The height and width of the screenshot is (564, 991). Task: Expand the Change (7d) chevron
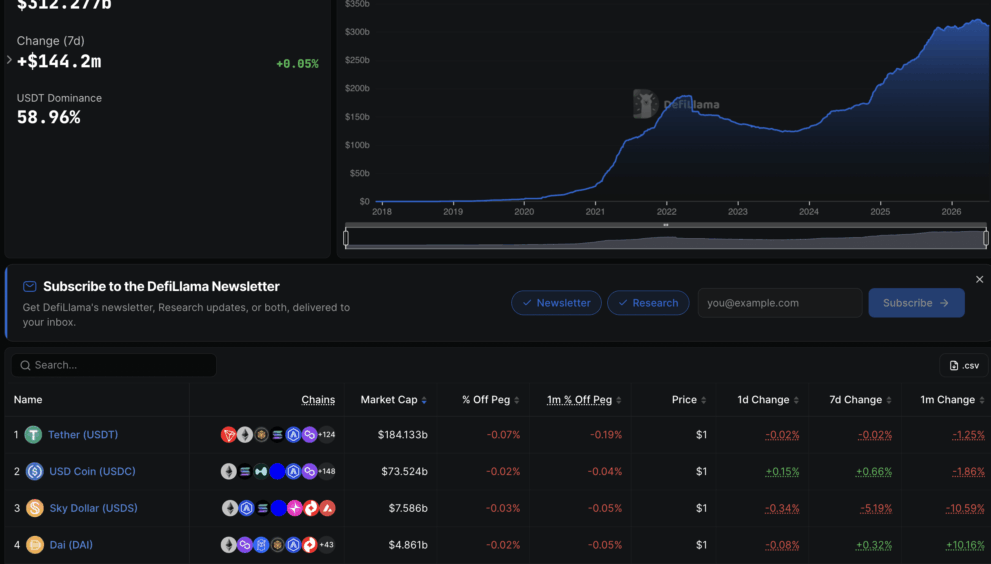coord(9,60)
